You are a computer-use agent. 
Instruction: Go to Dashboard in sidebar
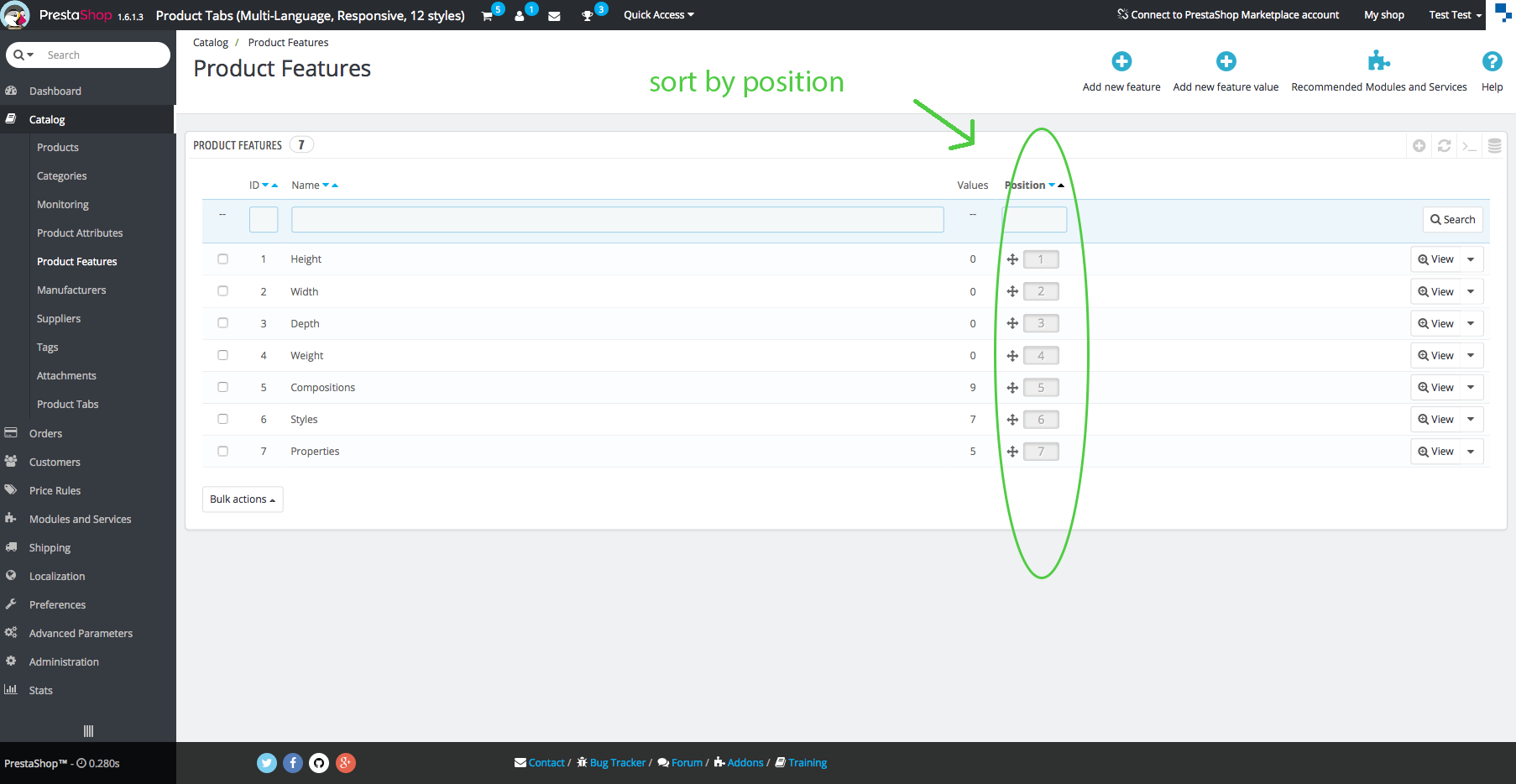pyautogui.click(x=55, y=91)
